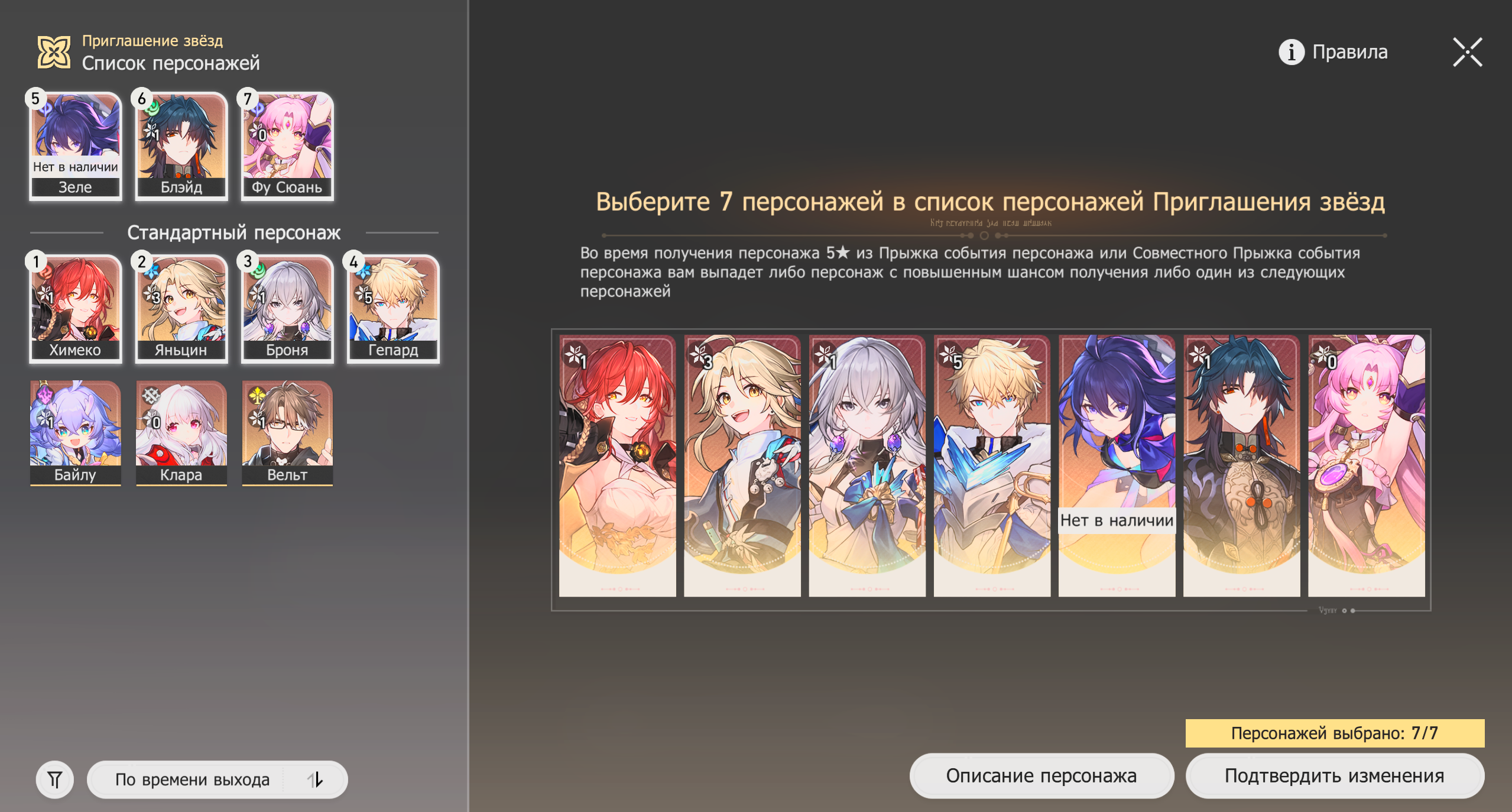The width and height of the screenshot is (1512, 812).
Task: Open the character filter funnel icon
Action: click(x=55, y=779)
